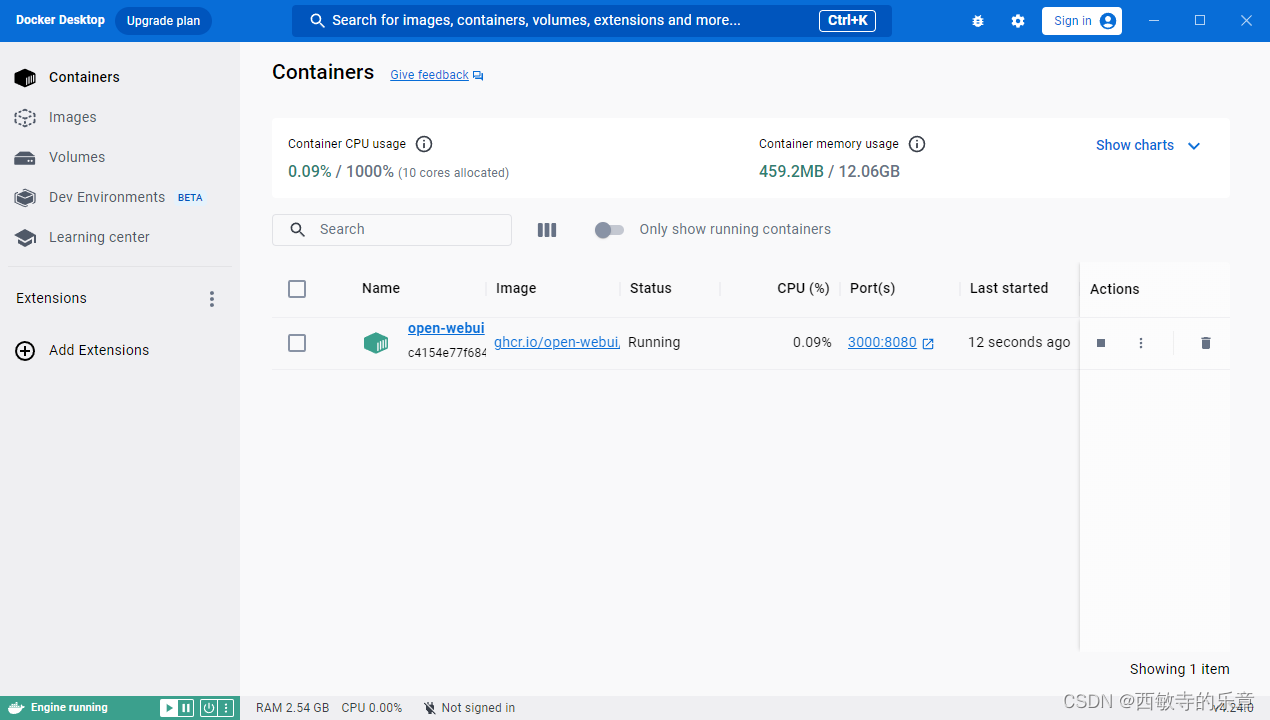Open Containers in sidebar
Viewport: 1270px width, 720px height.
click(120, 77)
